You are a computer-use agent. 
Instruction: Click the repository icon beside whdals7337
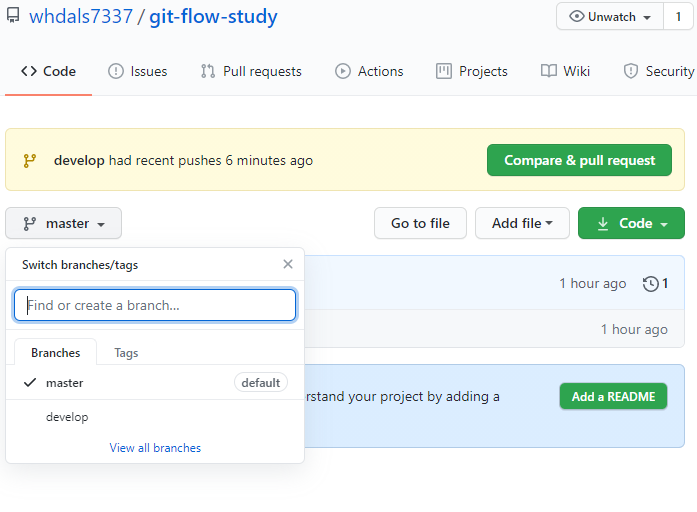coord(13,17)
